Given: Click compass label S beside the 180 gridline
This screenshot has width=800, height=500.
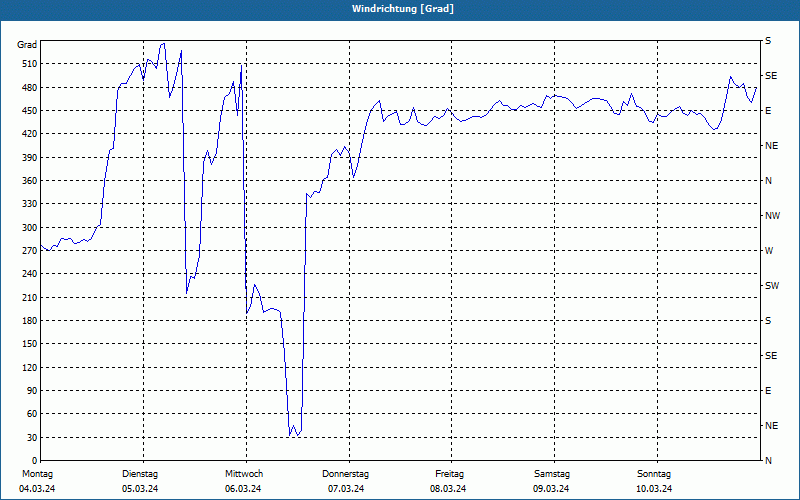Looking at the screenshot, I should tap(768, 320).
